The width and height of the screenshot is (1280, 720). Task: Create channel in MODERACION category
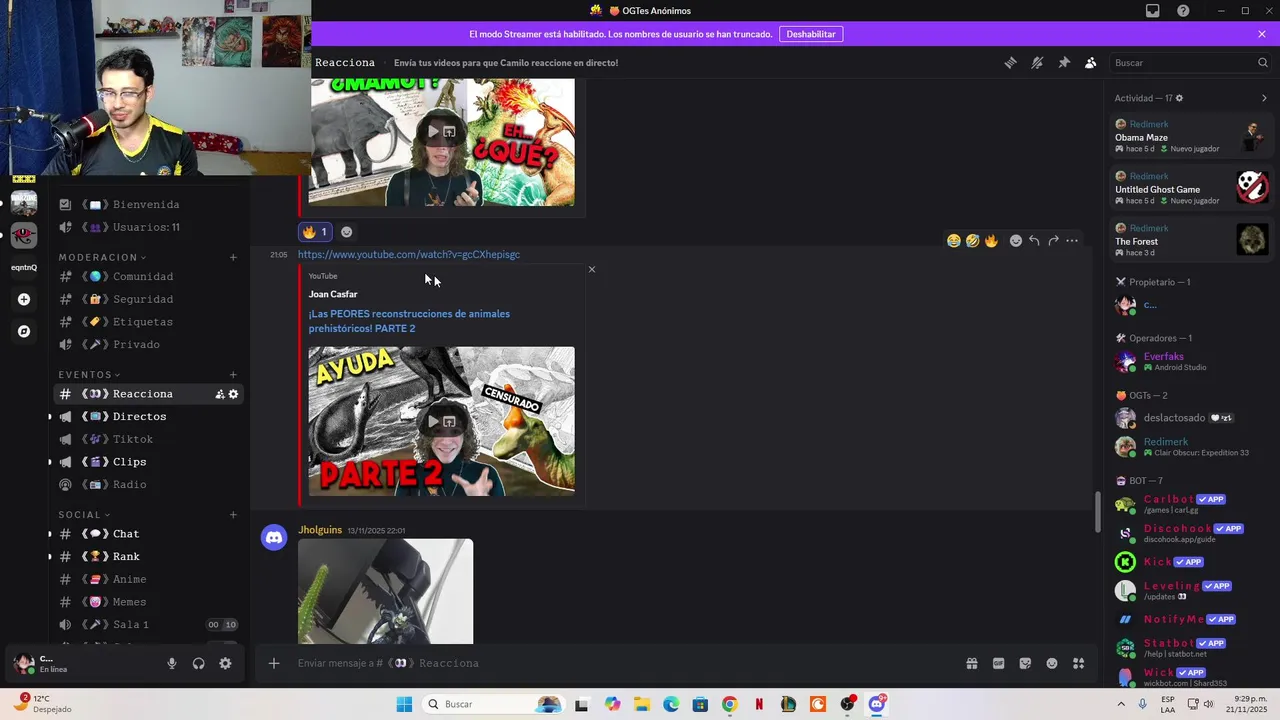233,257
